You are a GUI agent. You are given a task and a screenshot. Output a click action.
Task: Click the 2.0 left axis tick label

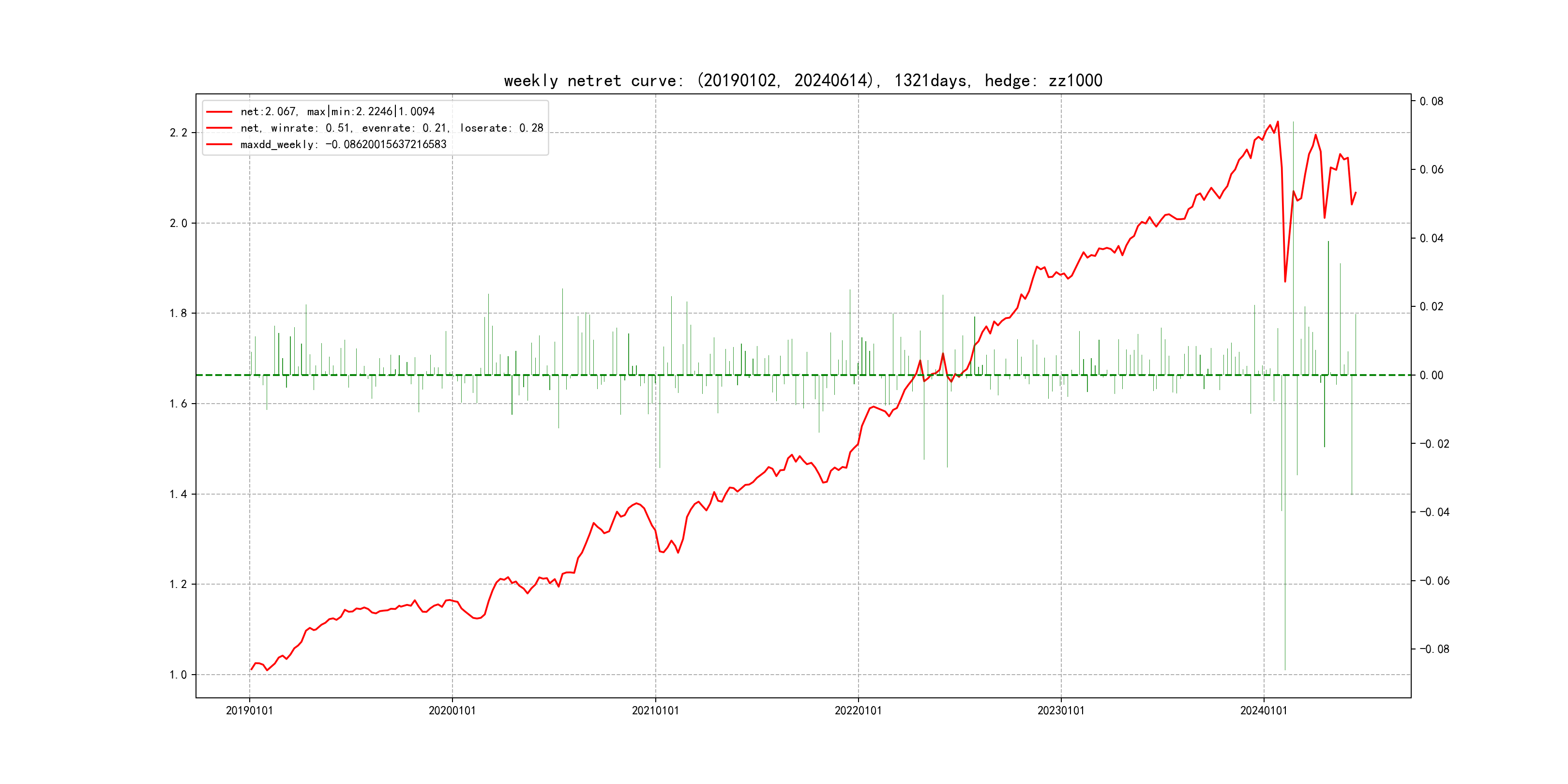click(179, 224)
